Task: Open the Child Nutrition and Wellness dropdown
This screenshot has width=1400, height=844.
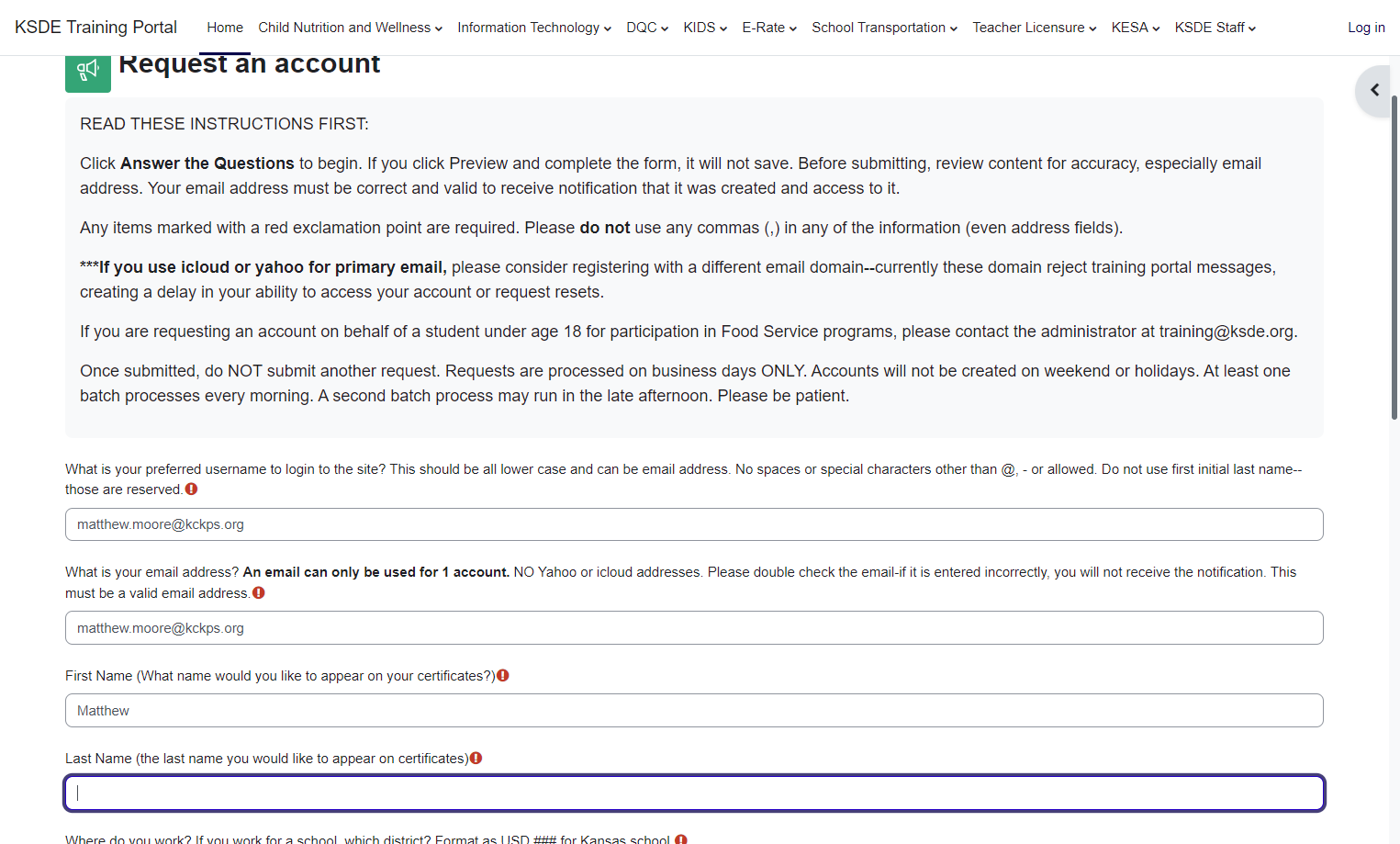Action: click(350, 28)
